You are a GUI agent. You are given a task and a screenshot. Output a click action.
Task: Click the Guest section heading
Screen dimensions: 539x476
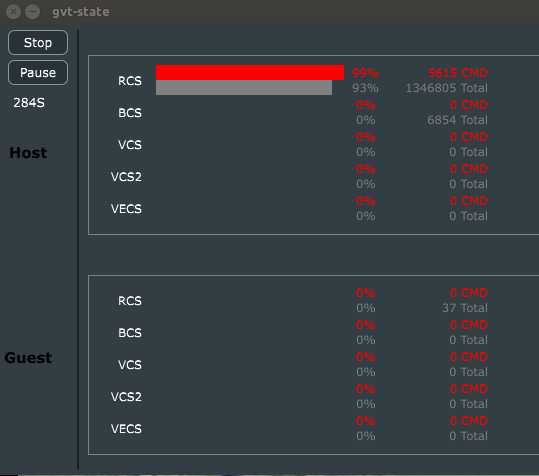pyautogui.click(x=28, y=358)
